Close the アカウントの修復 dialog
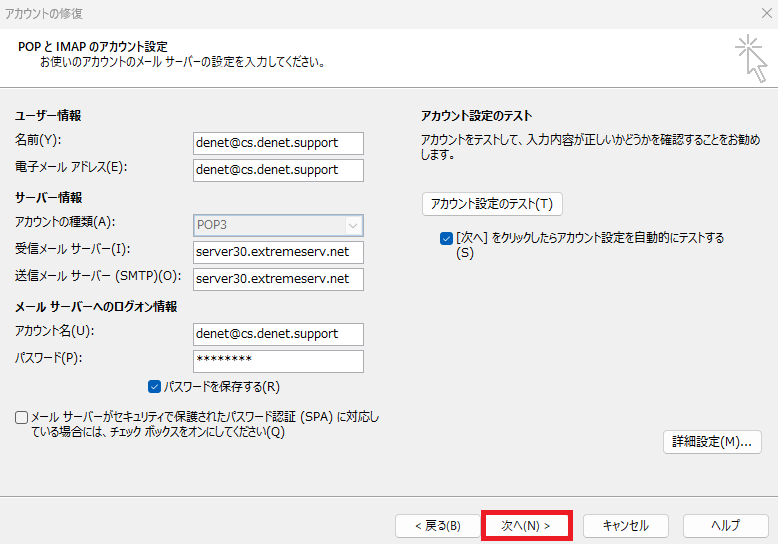Screen dimensions: 778x544 pos(767,13)
